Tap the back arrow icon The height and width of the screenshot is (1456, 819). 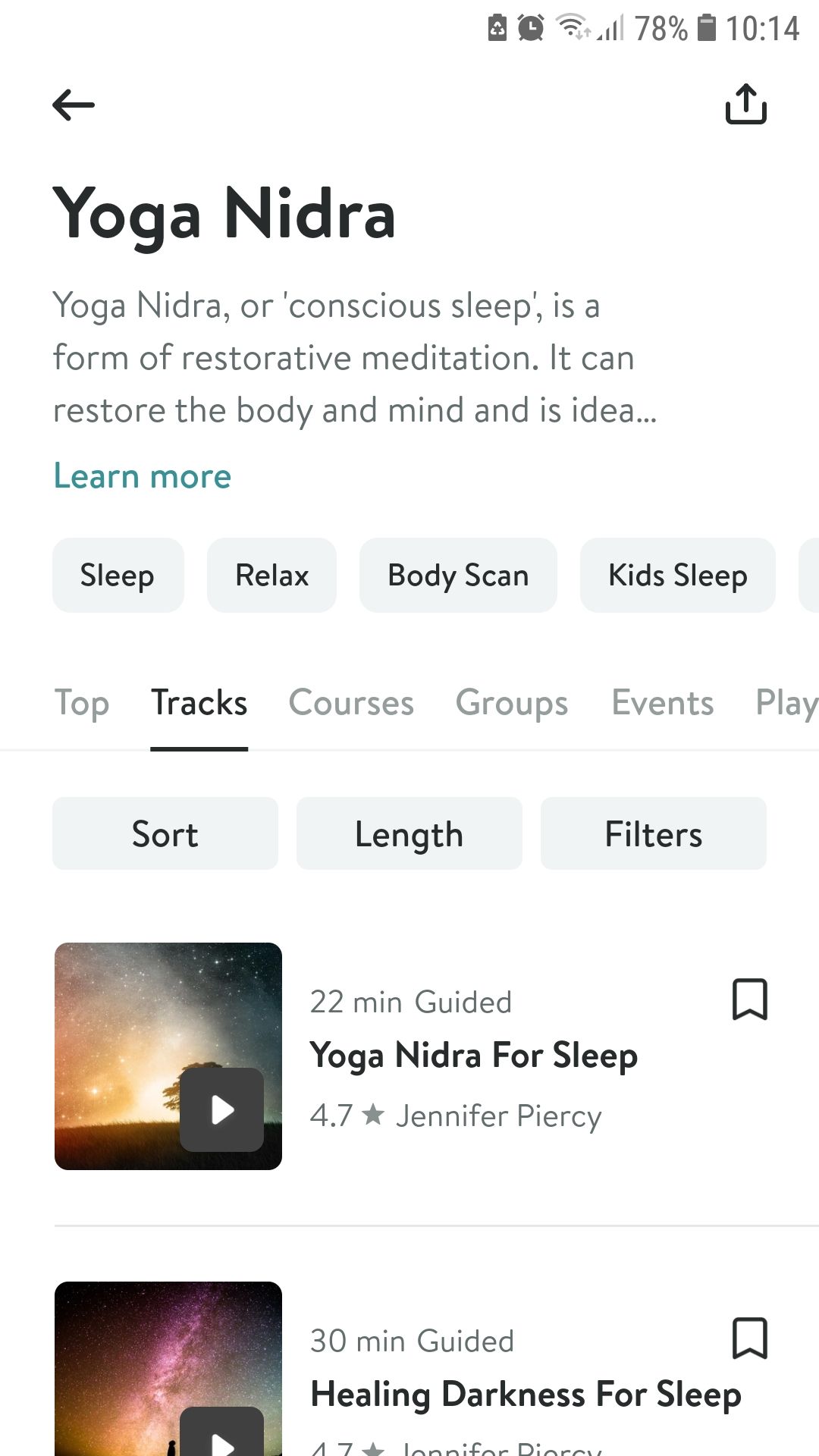[74, 105]
